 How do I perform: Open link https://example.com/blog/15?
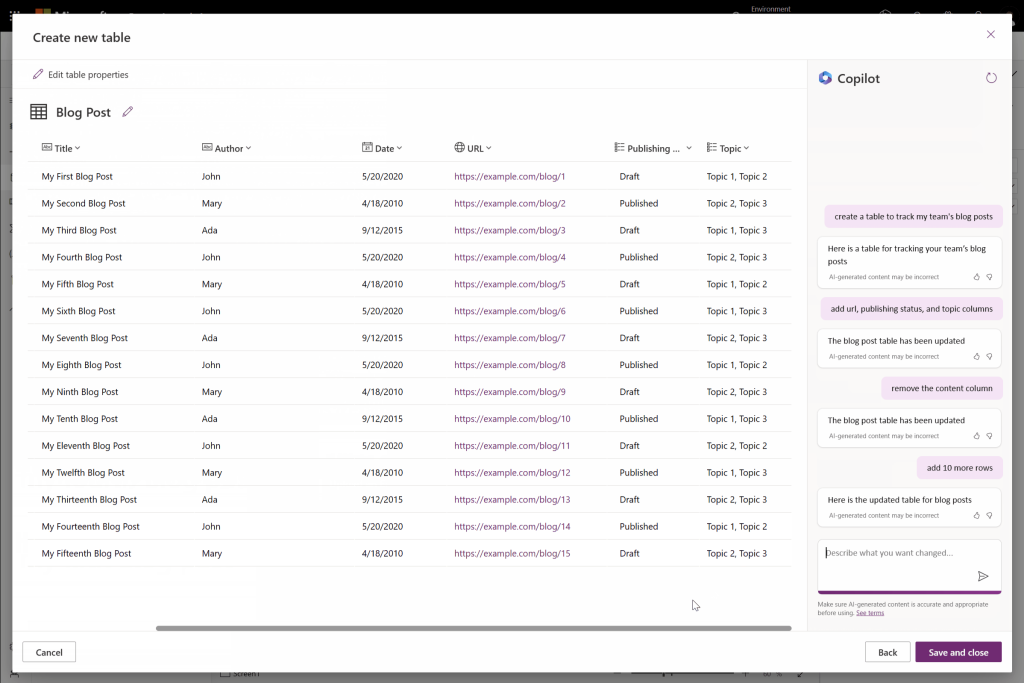point(512,553)
